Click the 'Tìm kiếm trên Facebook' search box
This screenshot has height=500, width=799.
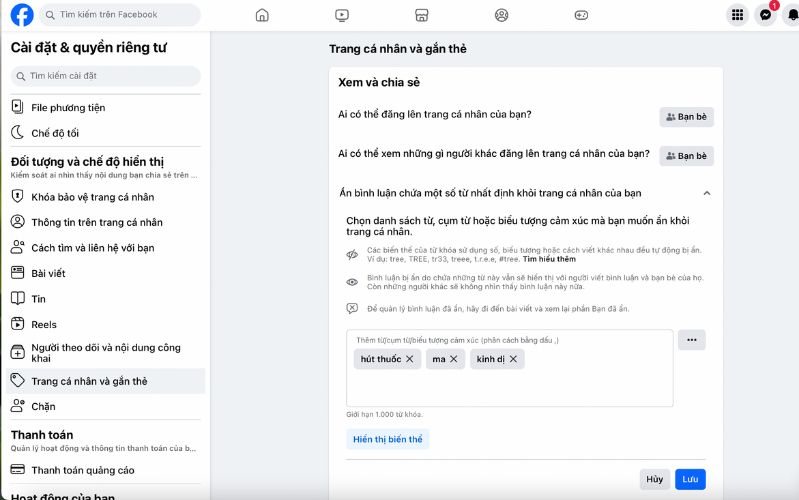120,15
